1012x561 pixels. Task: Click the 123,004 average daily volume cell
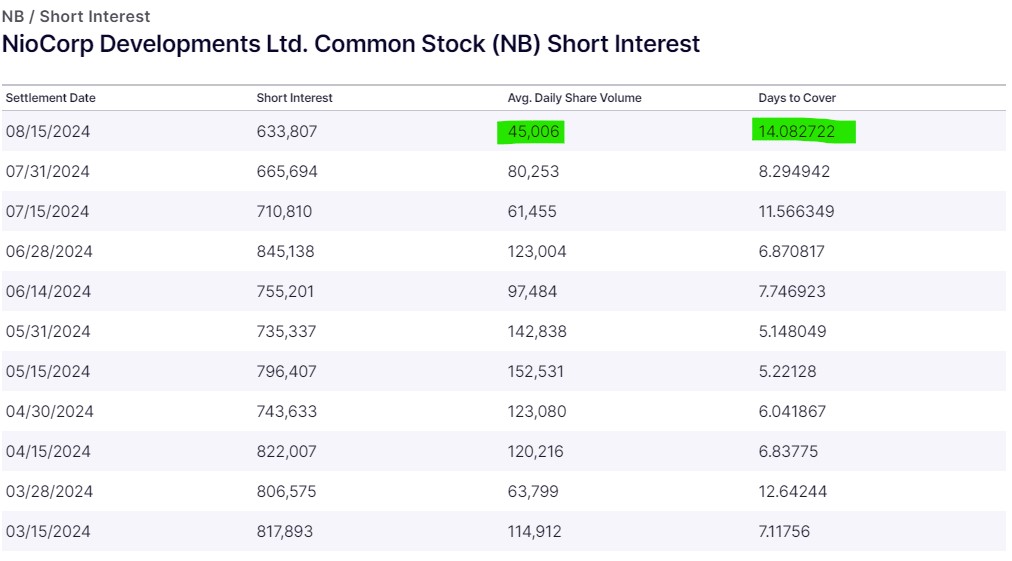click(x=537, y=251)
